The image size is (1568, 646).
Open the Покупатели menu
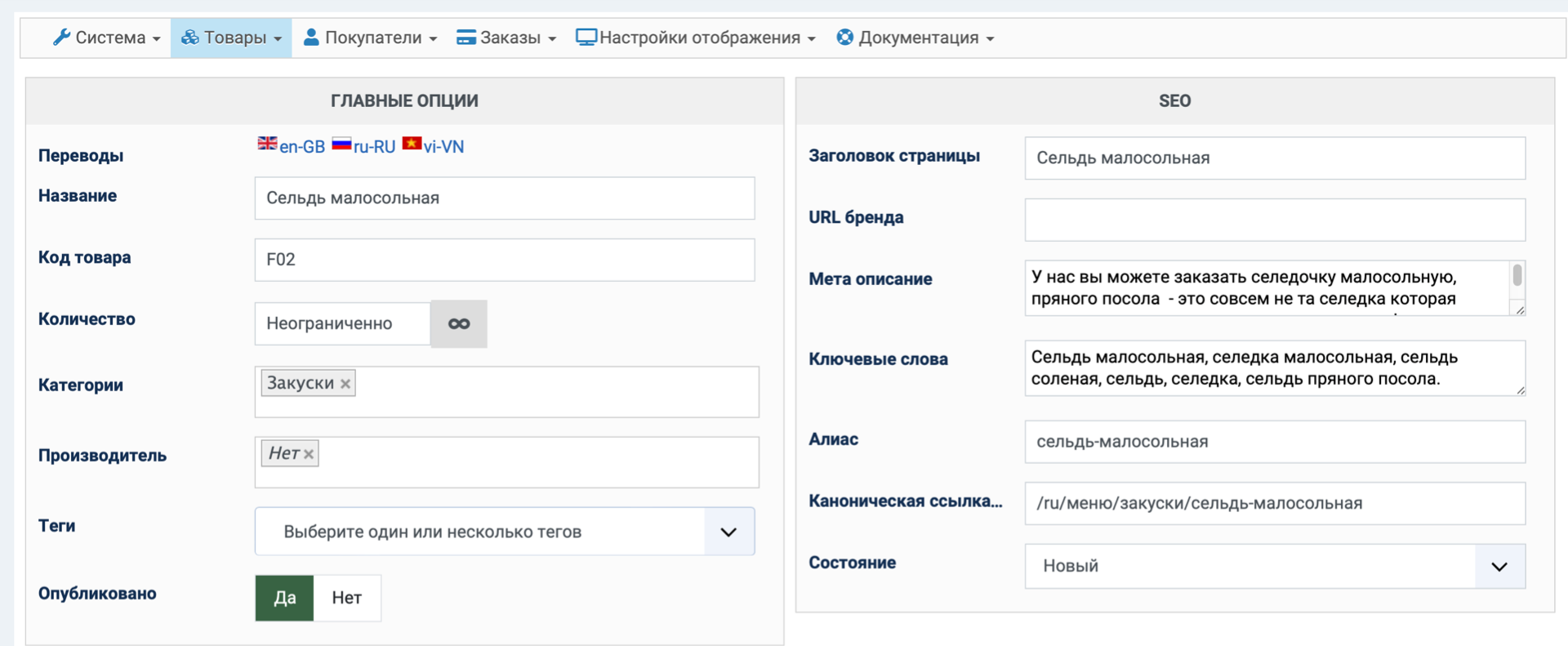(370, 38)
